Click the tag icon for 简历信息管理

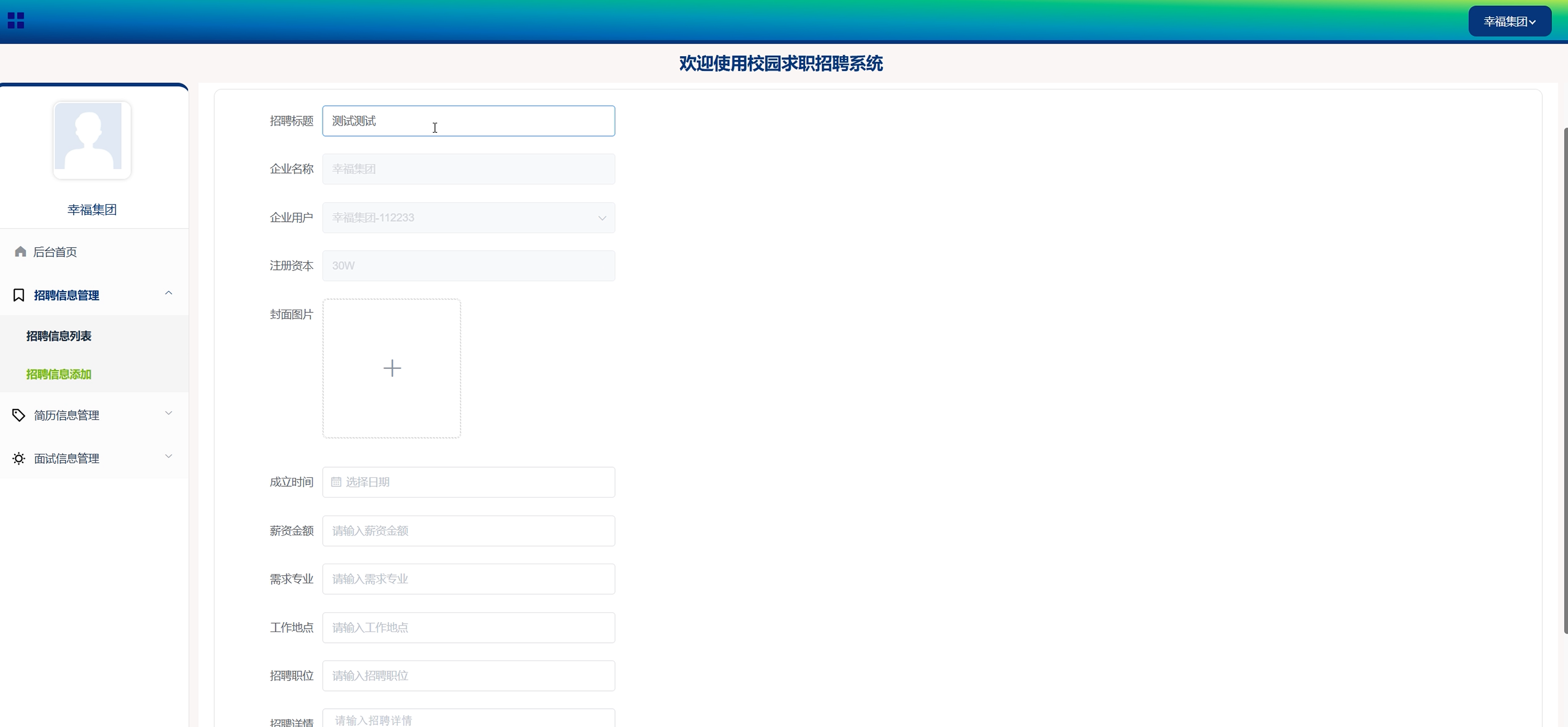pos(19,415)
